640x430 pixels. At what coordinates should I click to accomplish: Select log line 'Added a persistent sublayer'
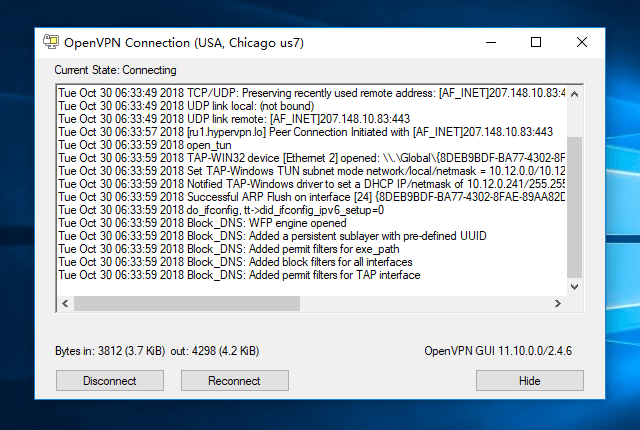coord(272,237)
